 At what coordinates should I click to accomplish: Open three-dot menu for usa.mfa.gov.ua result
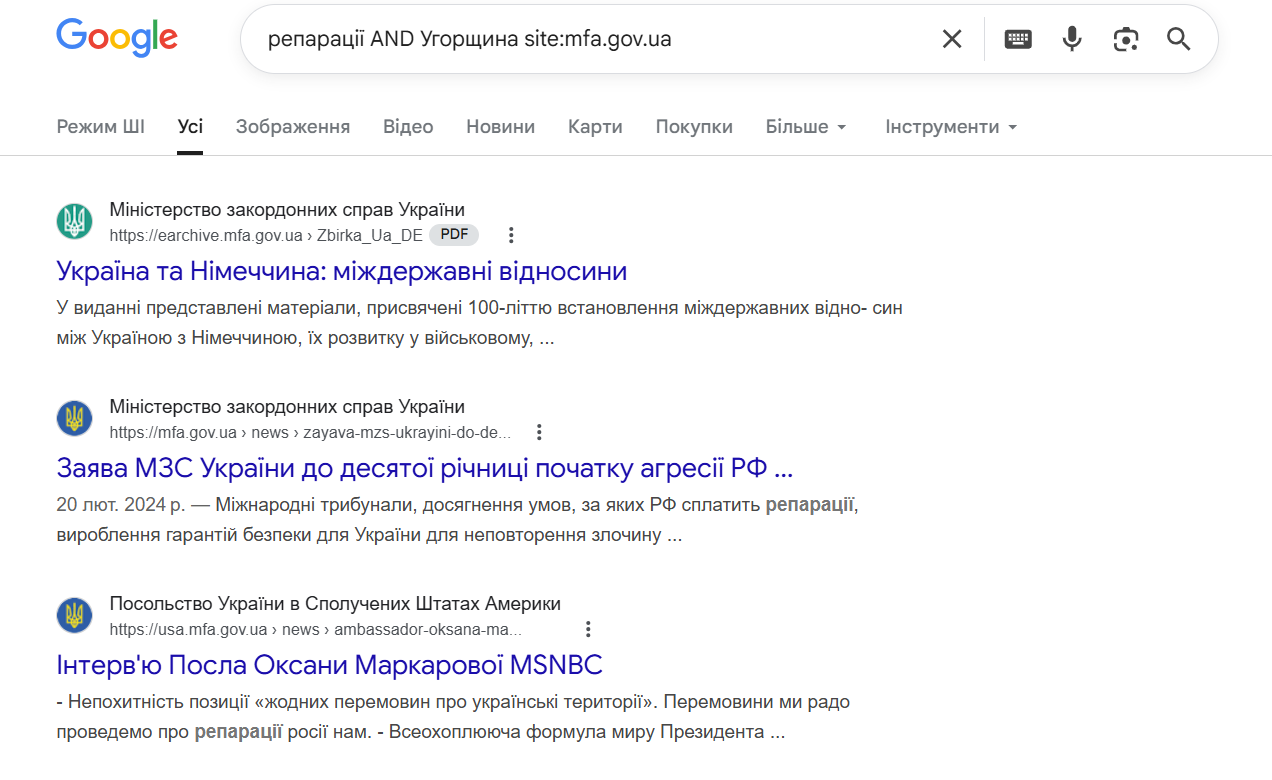pyautogui.click(x=588, y=629)
